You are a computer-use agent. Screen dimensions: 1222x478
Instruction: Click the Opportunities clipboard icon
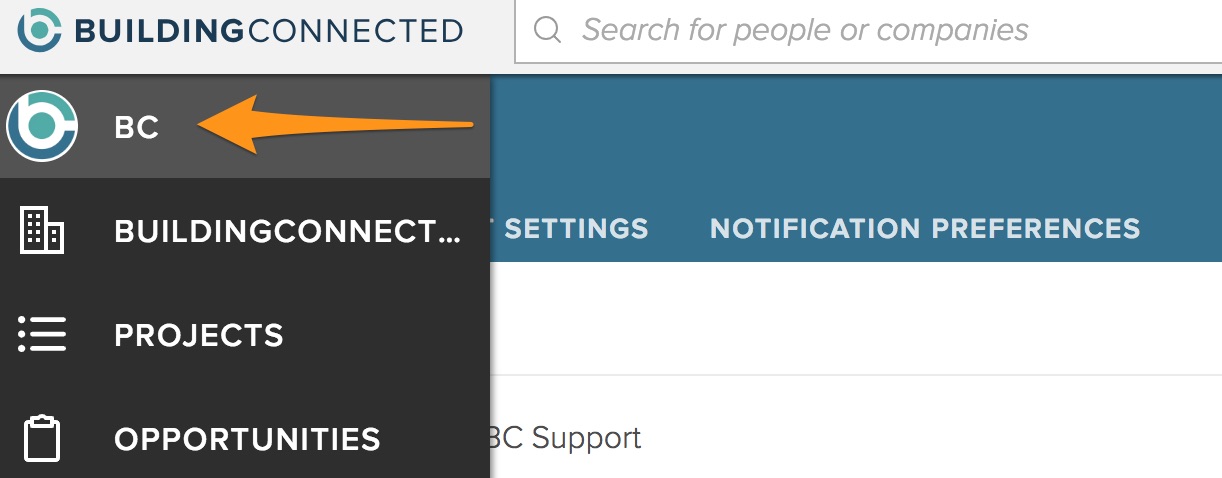click(42, 439)
